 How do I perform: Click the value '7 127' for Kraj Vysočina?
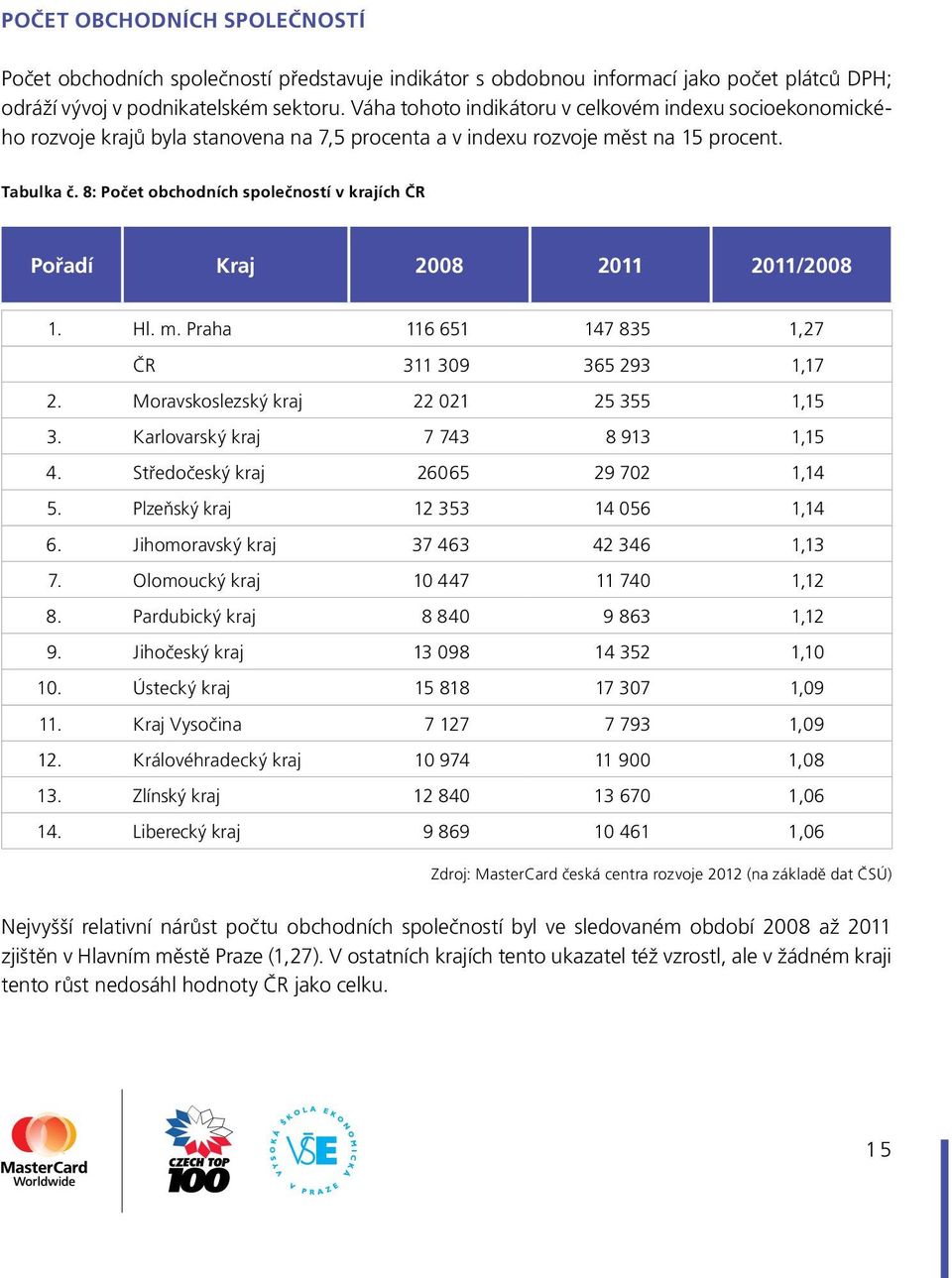pyautogui.click(x=446, y=725)
